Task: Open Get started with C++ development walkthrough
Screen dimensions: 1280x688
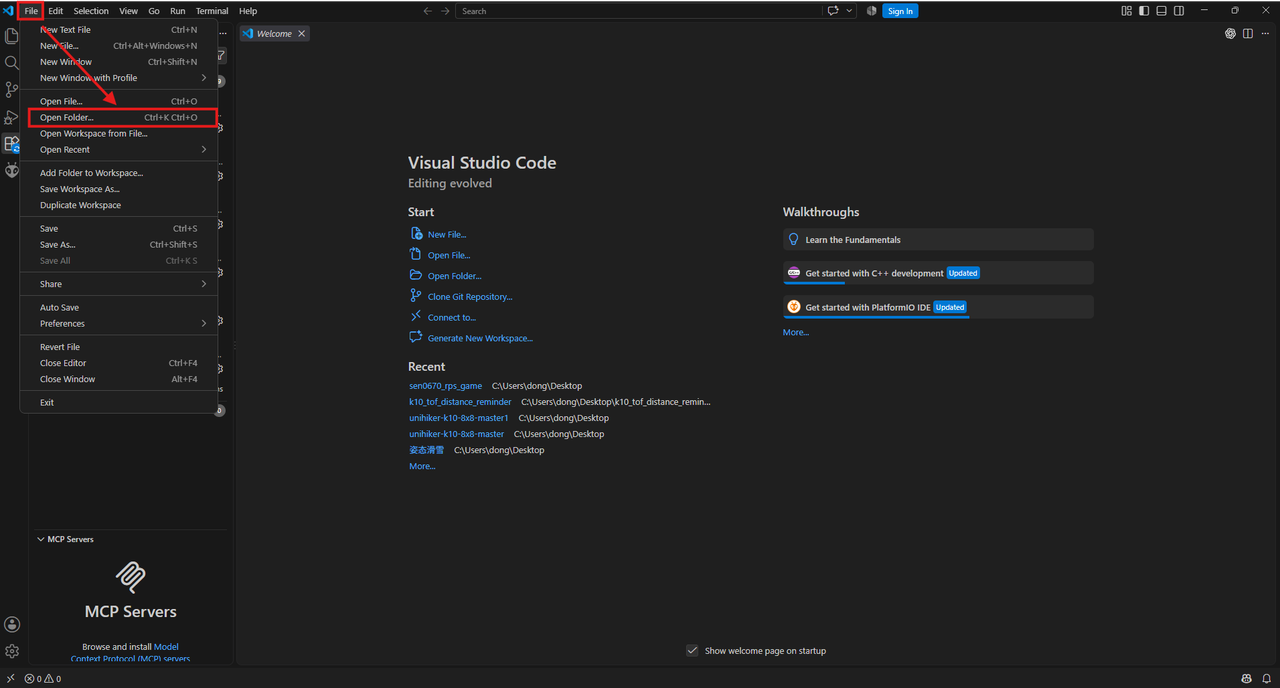Action: coord(938,273)
